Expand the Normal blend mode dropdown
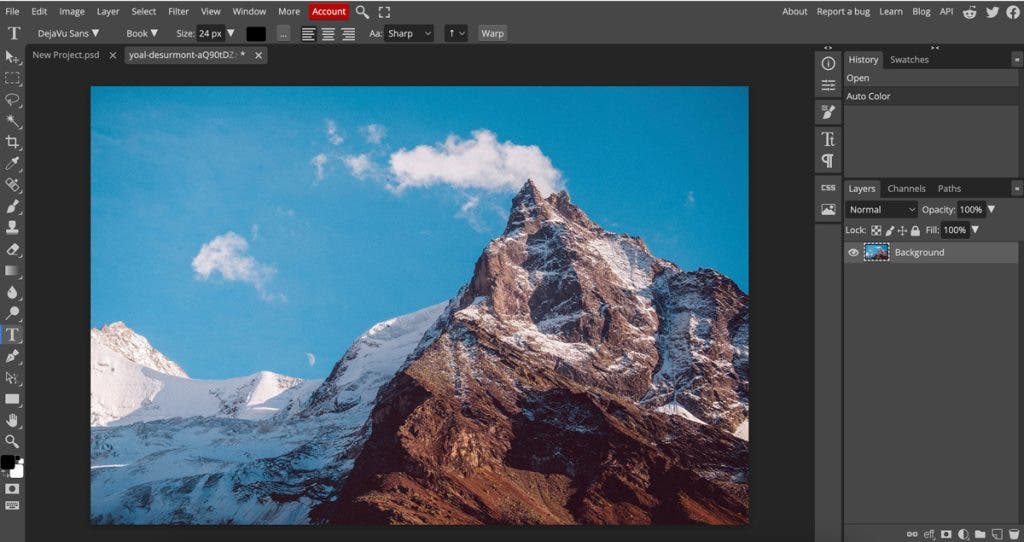 click(x=881, y=210)
